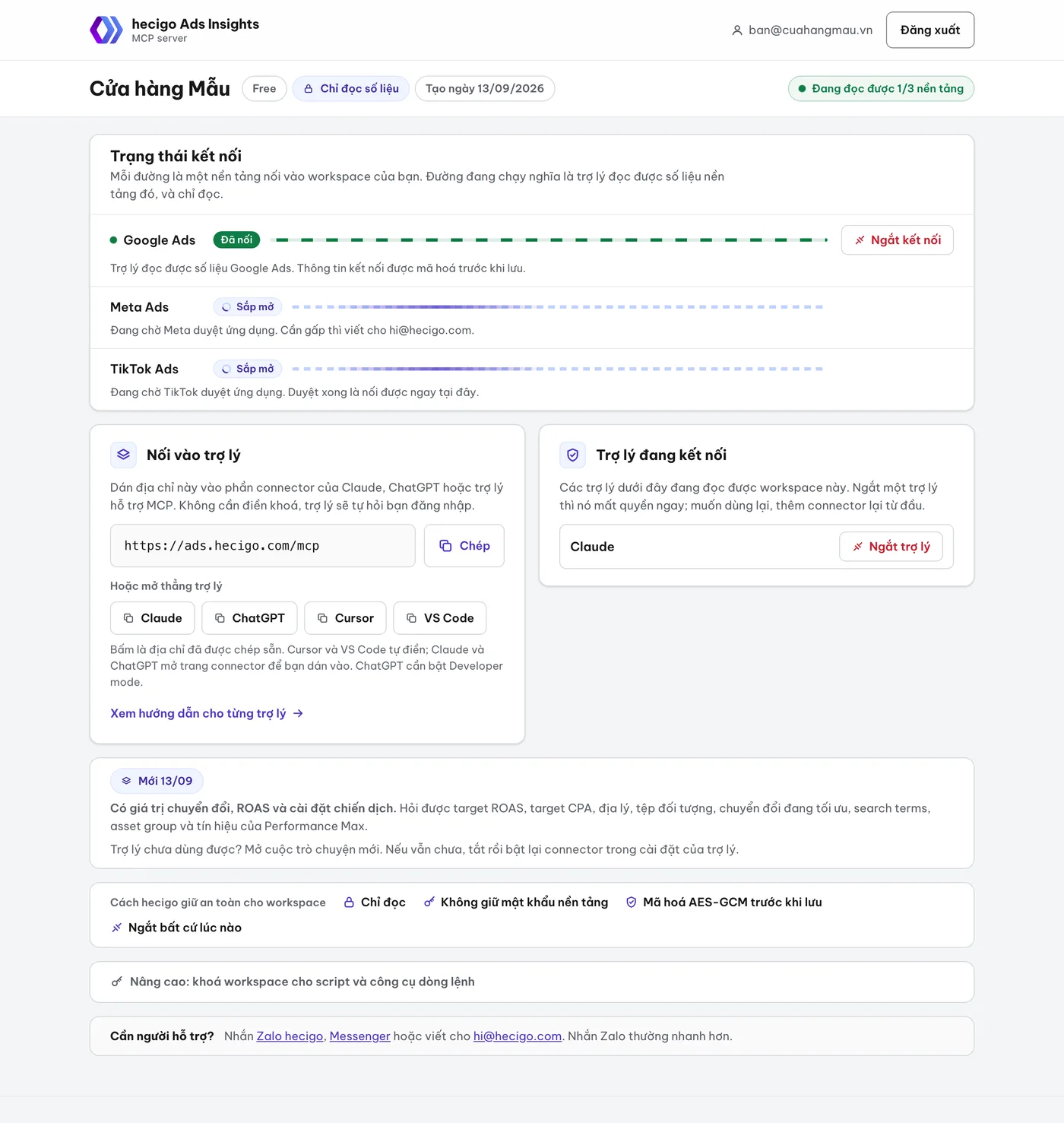Click the hecigo logo icon
The width and height of the screenshot is (1064, 1123).
click(106, 30)
